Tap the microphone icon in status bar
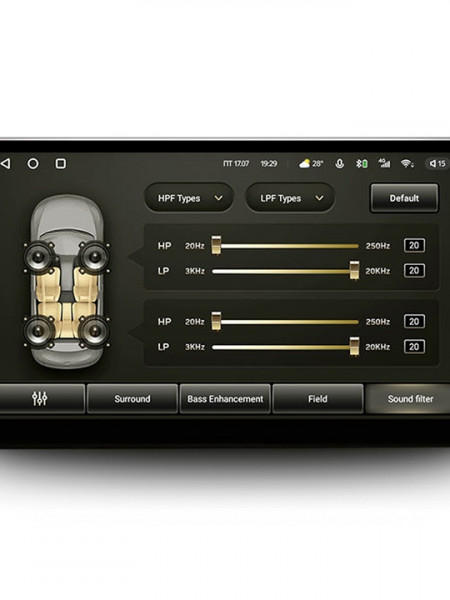The height and width of the screenshot is (600, 450). [x=339, y=164]
